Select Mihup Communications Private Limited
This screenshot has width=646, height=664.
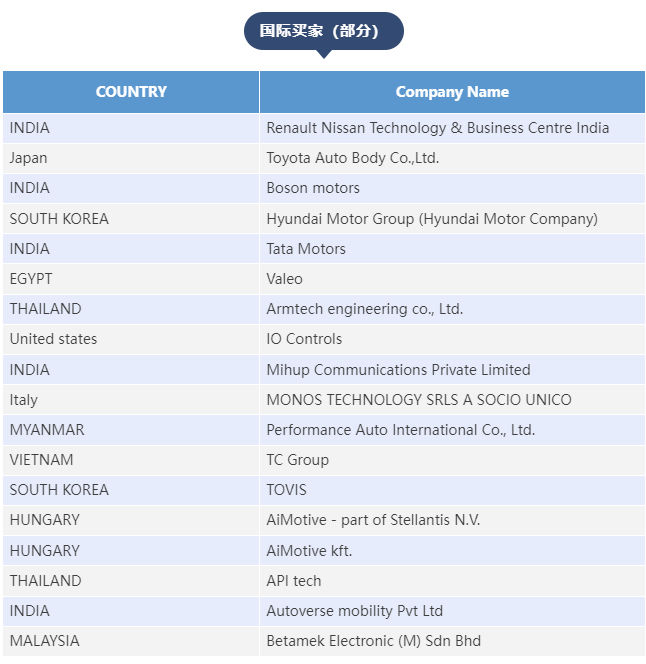pyautogui.click(x=398, y=370)
